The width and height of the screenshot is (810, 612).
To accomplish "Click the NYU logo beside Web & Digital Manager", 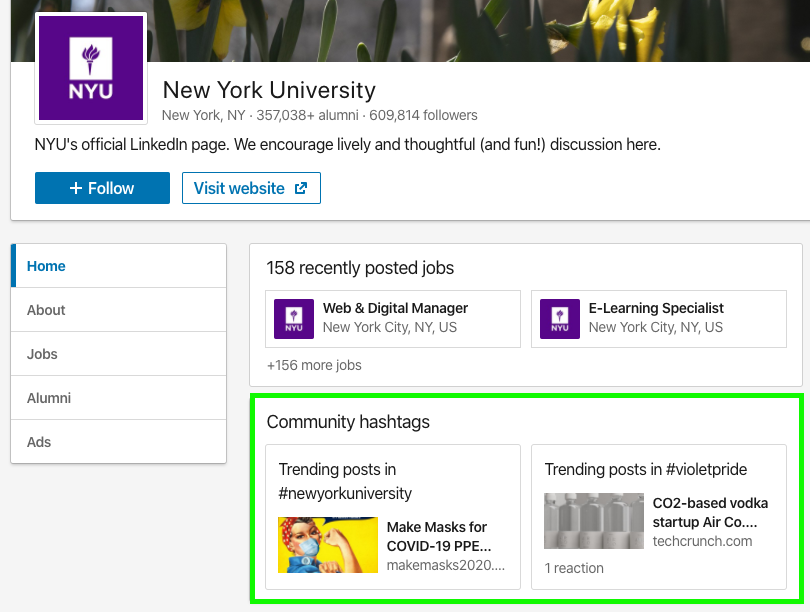I will [x=294, y=319].
